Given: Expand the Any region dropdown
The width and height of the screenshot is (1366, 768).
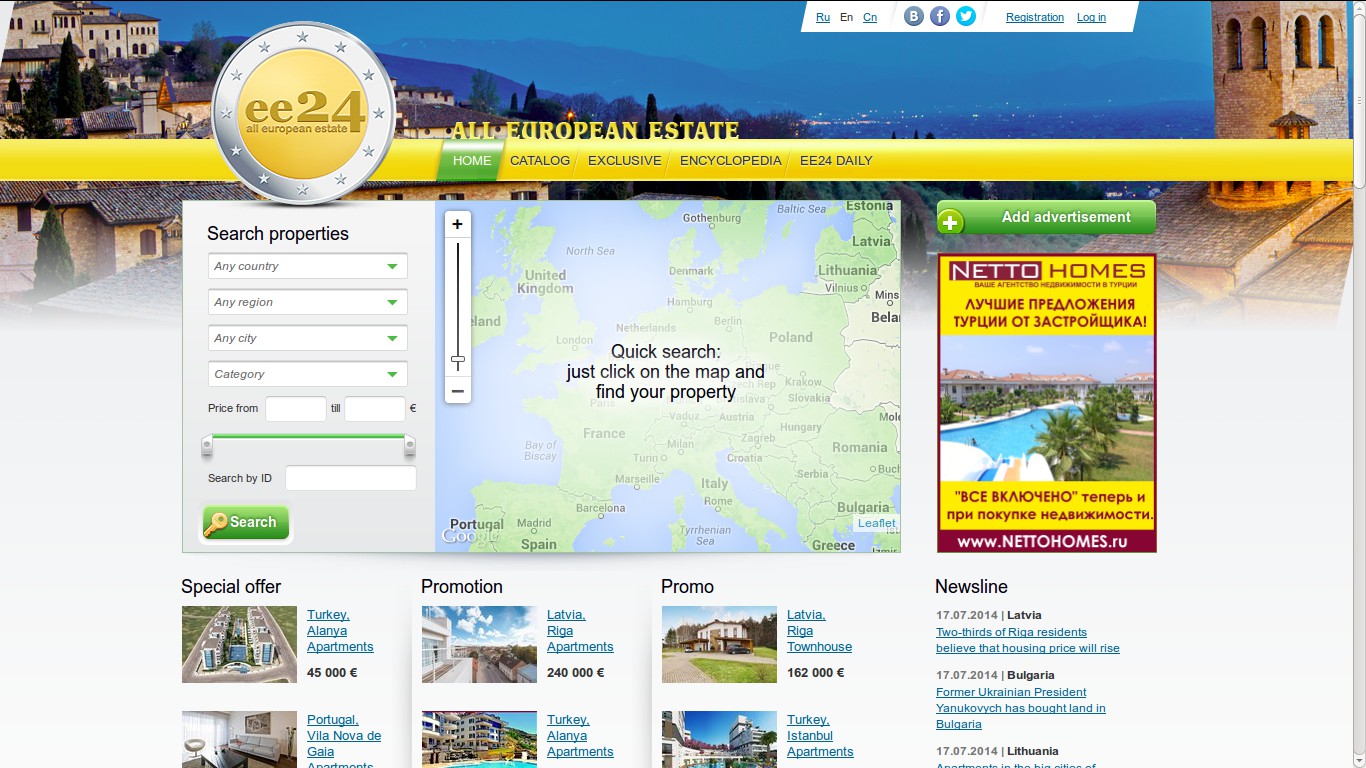Looking at the screenshot, I should 308,302.
